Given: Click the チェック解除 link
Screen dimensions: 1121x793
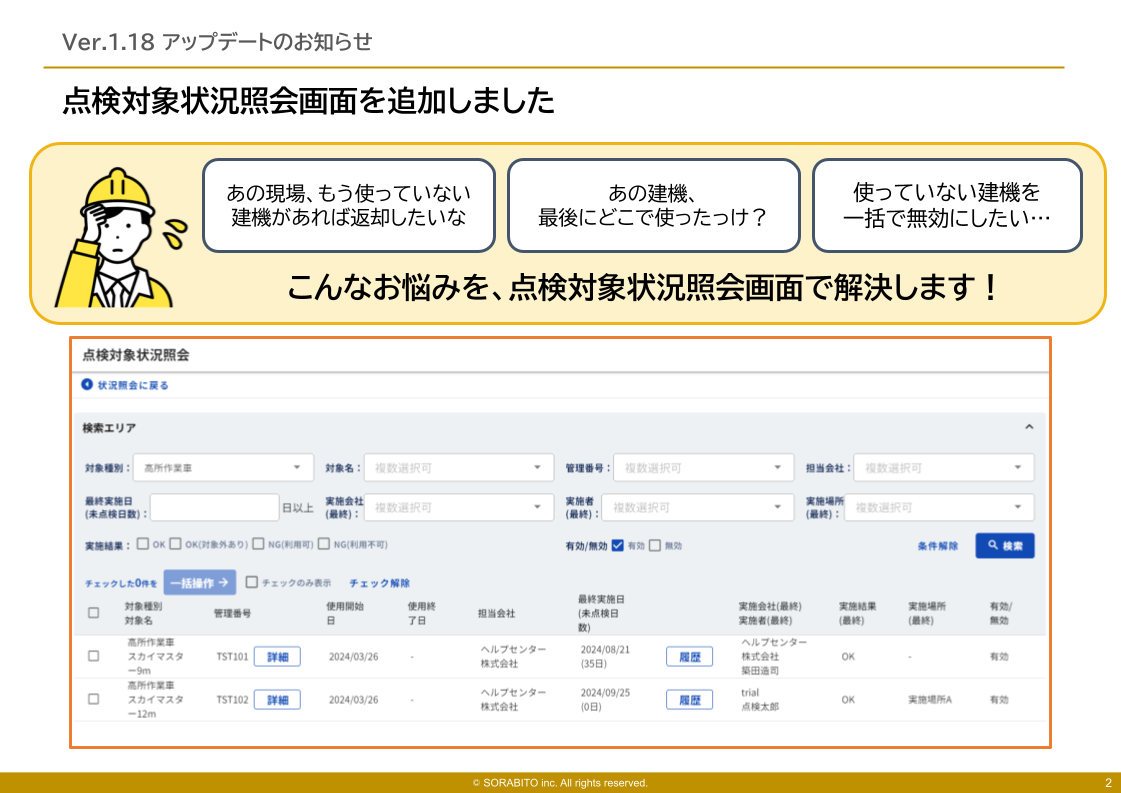Looking at the screenshot, I should coord(381,580).
